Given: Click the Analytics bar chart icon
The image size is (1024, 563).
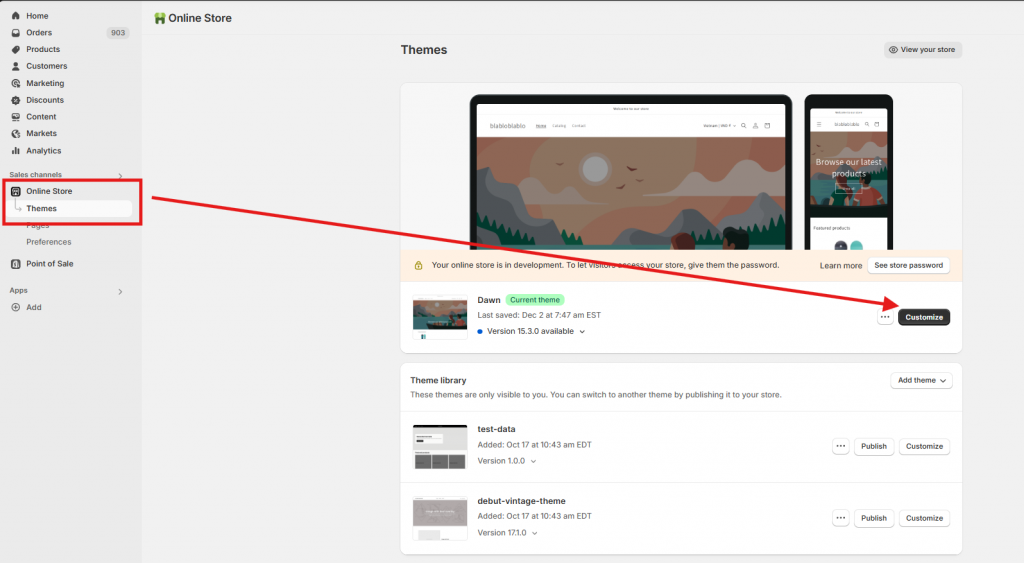Looking at the screenshot, I should [x=16, y=150].
